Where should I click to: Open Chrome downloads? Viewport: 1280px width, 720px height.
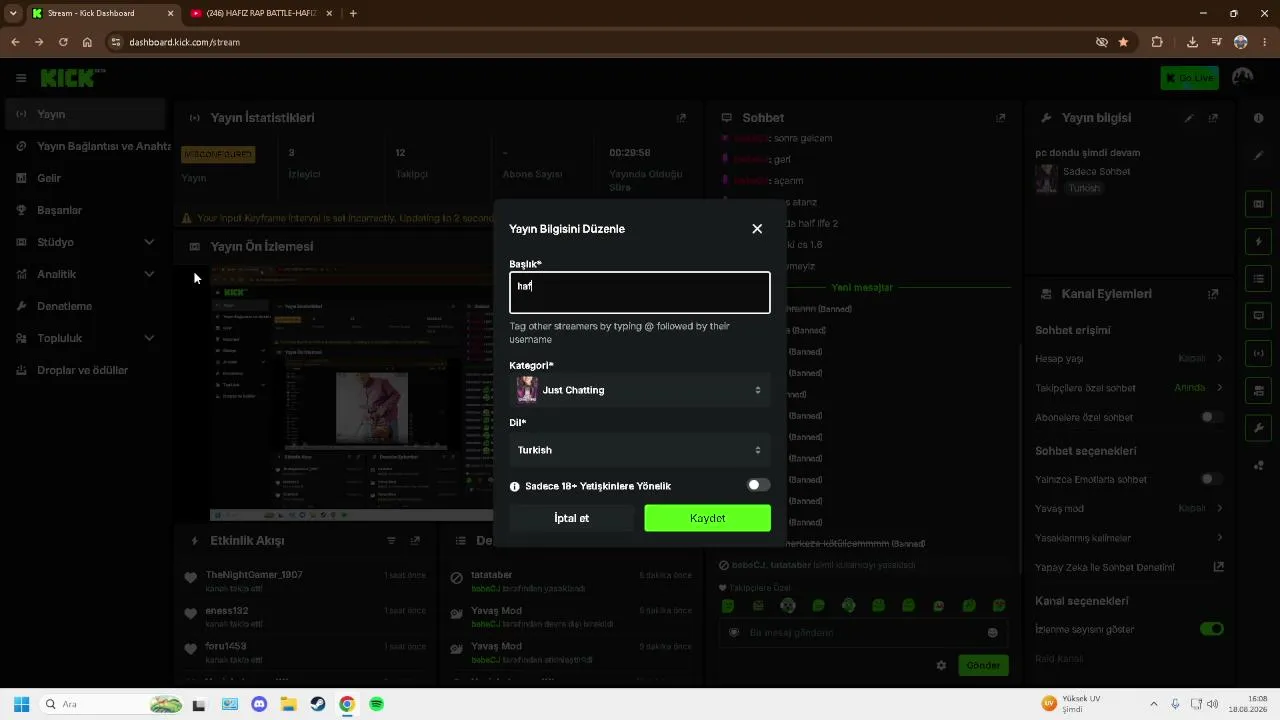[1192, 42]
